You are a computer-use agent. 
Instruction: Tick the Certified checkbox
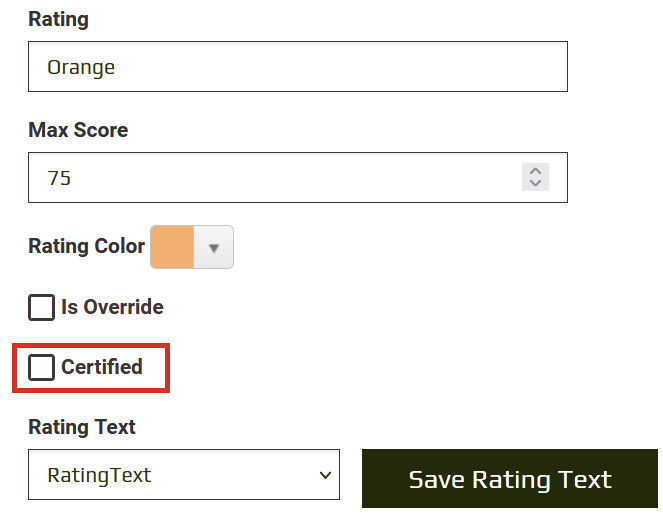[41, 367]
